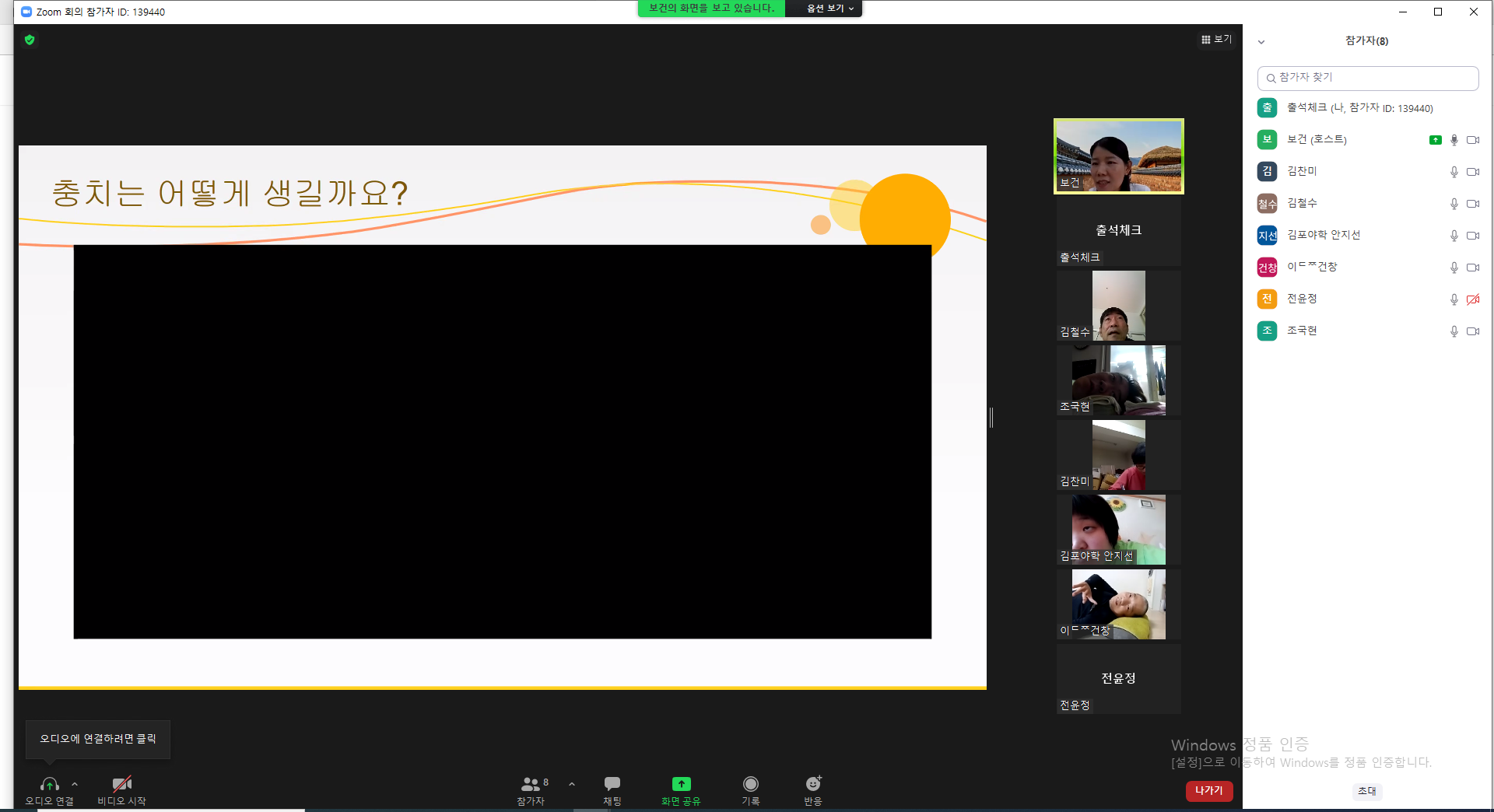Click 김포야학 안지선 video thumbnail
This screenshot has width=1494, height=812.
point(1119,530)
